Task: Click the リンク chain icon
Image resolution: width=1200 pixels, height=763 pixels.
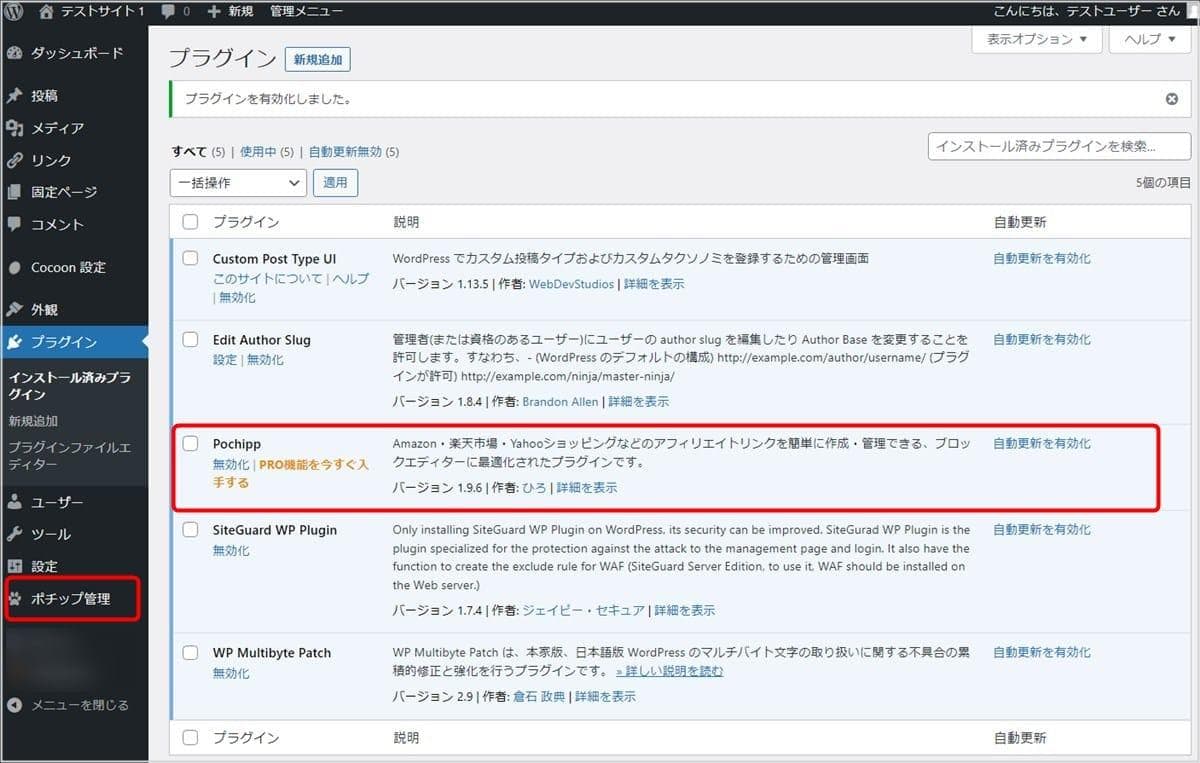Action: [15, 160]
